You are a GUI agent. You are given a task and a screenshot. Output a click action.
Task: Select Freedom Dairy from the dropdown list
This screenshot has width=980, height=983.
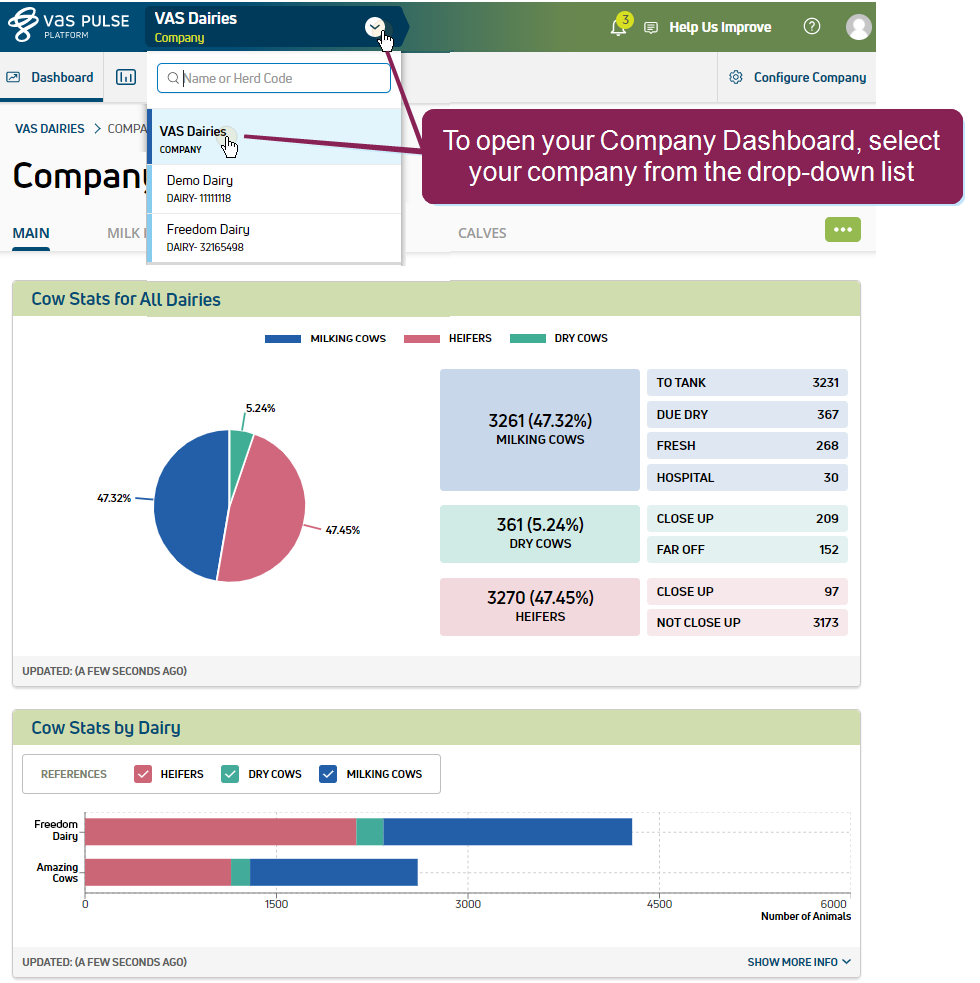click(208, 237)
